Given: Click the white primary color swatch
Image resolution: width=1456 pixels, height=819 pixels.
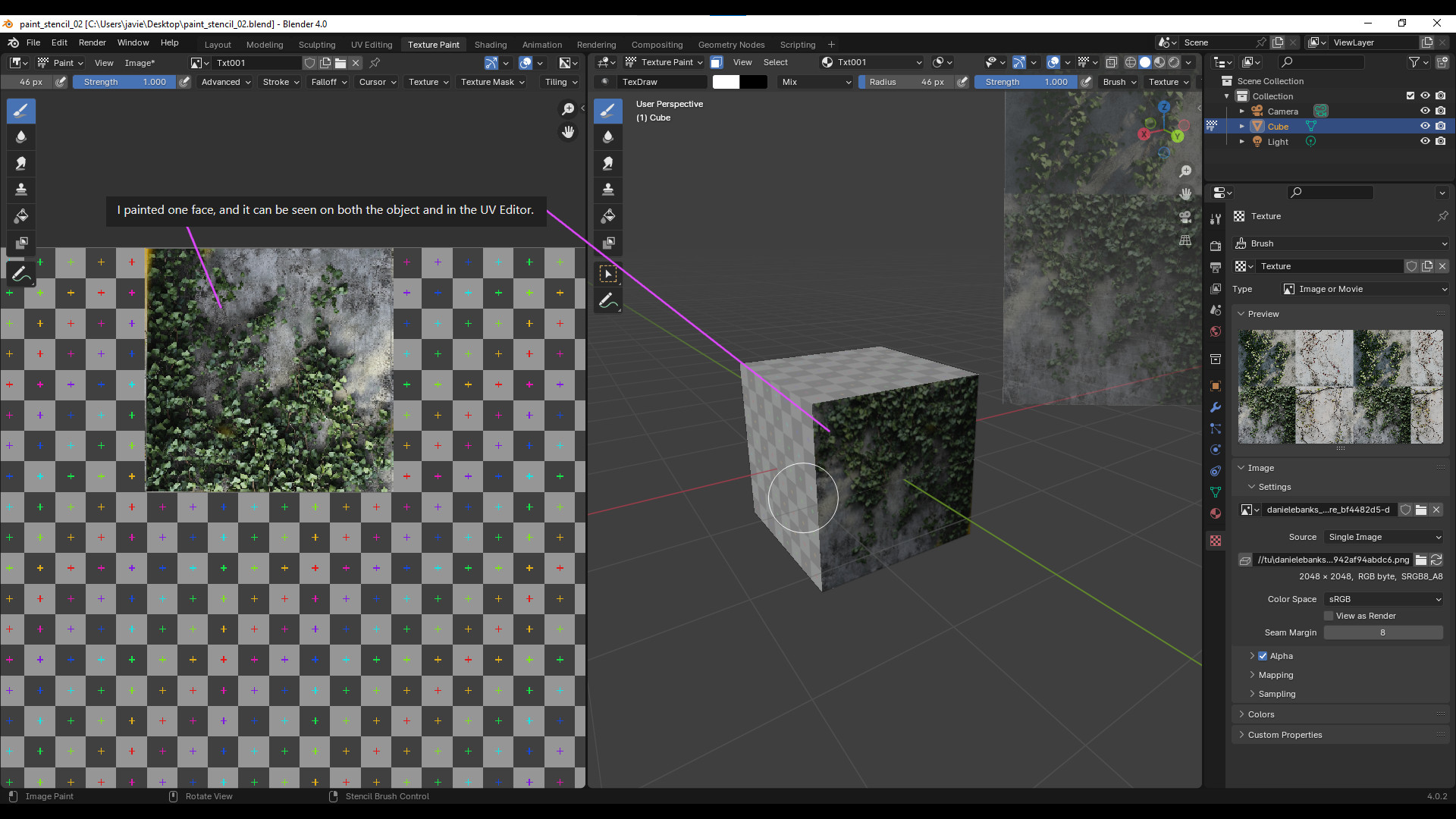Looking at the screenshot, I should (726, 82).
